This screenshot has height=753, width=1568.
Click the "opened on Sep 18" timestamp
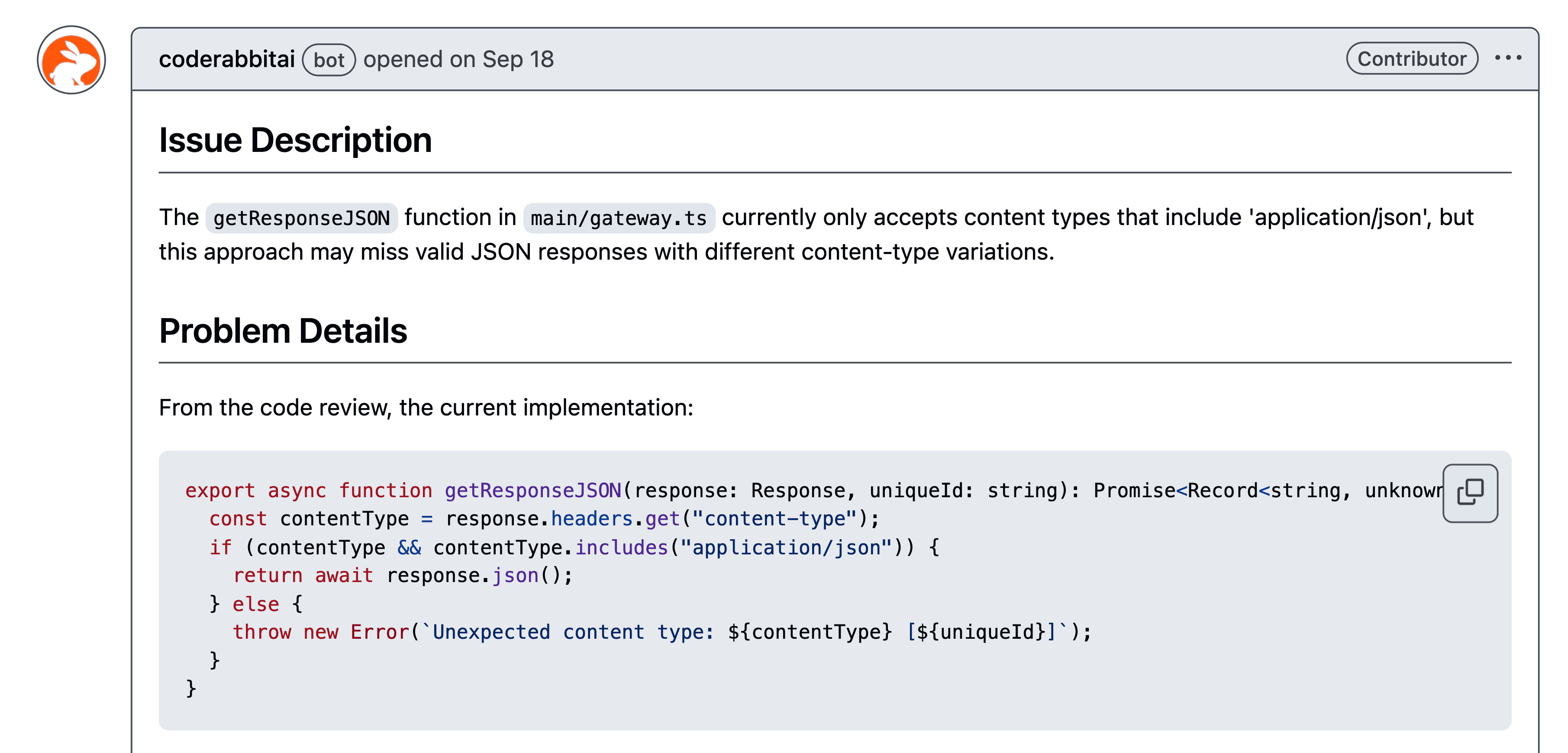(458, 60)
